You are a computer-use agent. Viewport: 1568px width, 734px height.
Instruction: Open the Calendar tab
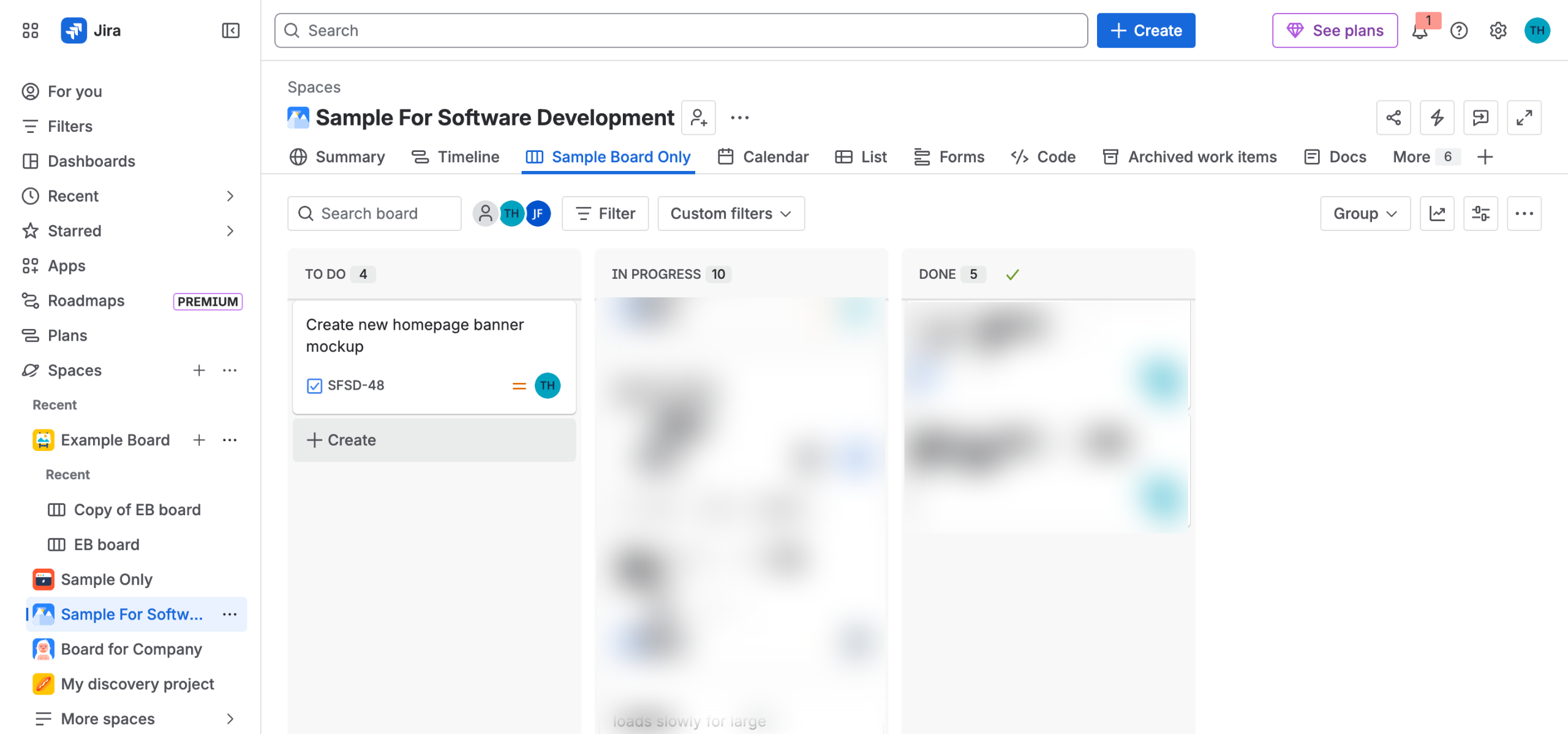(763, 157)
